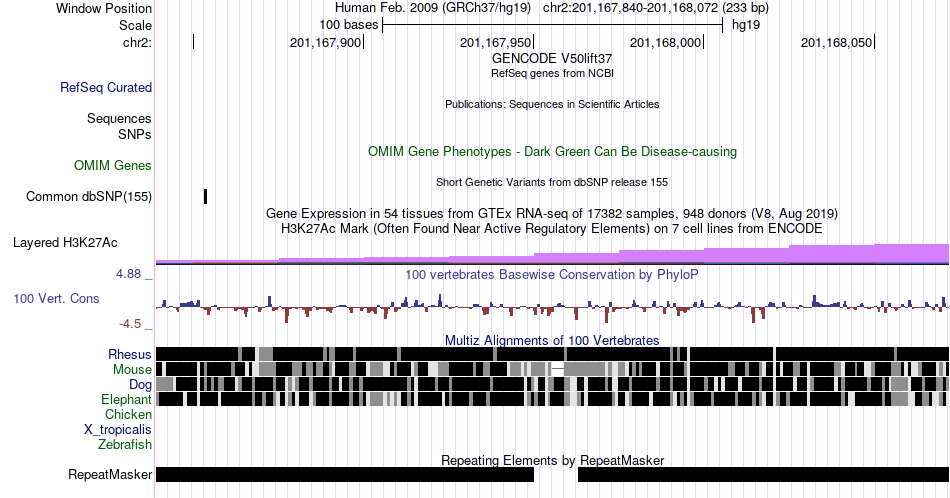Click the Zebrafish alignment label

tap(125, 444)
